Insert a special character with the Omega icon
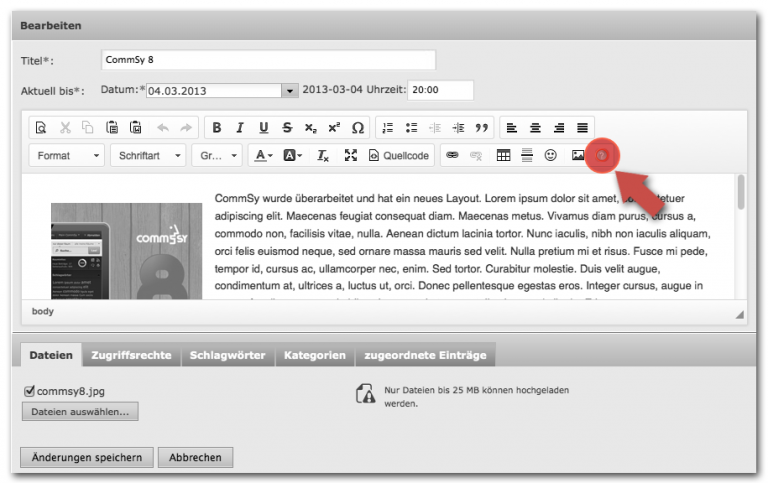The width and height of the screenshot is (768, 483). click(358, 128)
